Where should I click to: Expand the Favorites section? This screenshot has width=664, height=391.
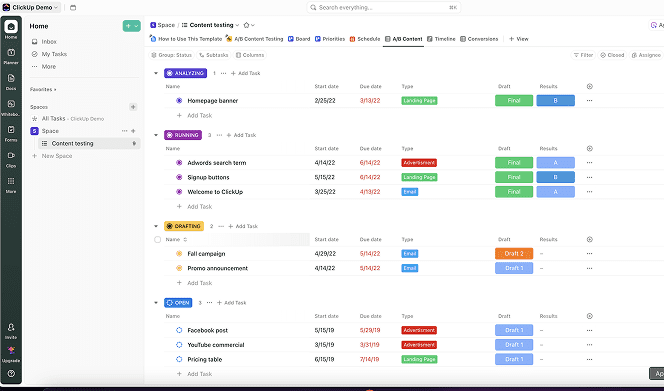coord(43,89)
